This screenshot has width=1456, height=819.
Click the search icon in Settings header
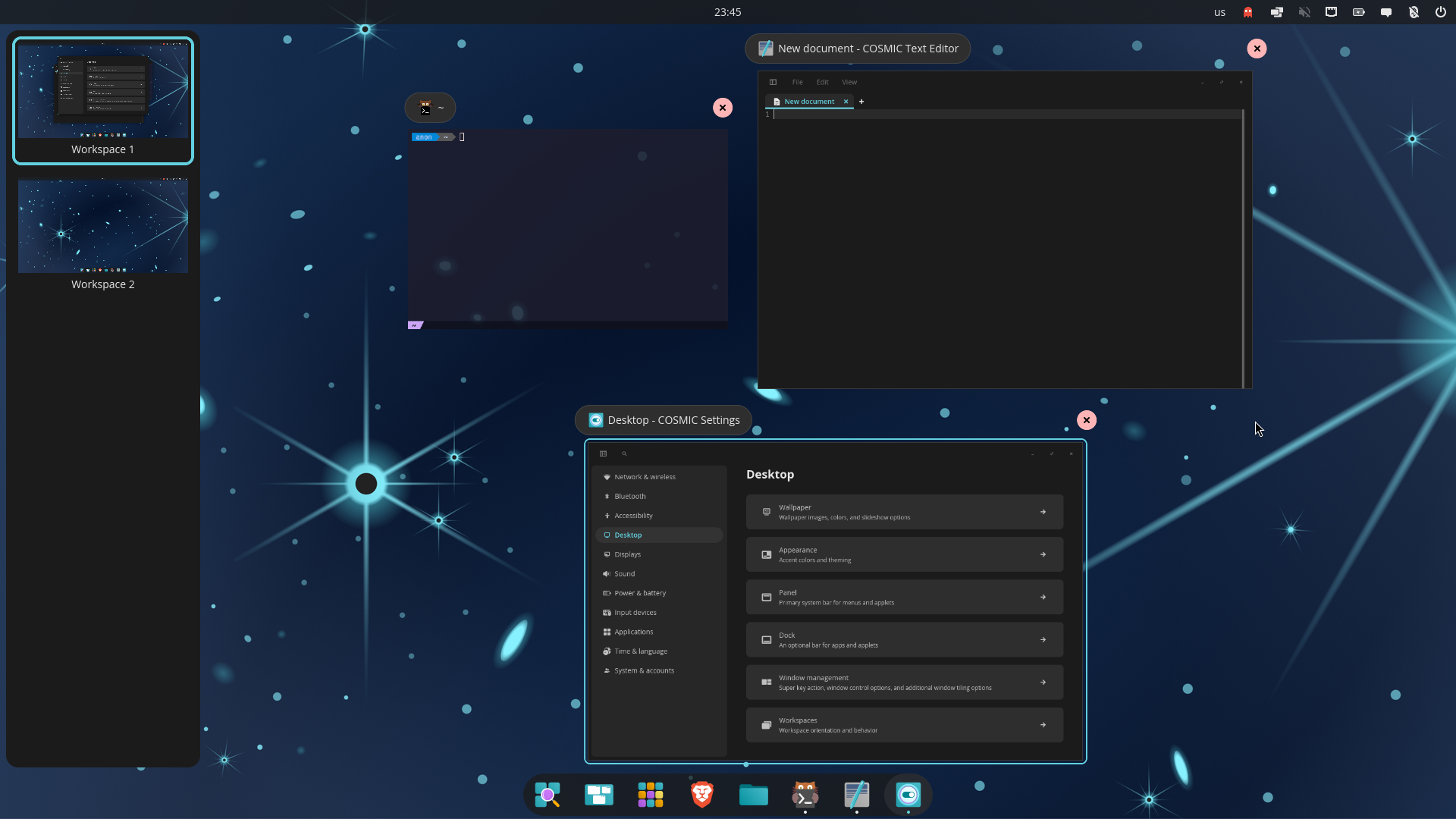pos(625,453)
